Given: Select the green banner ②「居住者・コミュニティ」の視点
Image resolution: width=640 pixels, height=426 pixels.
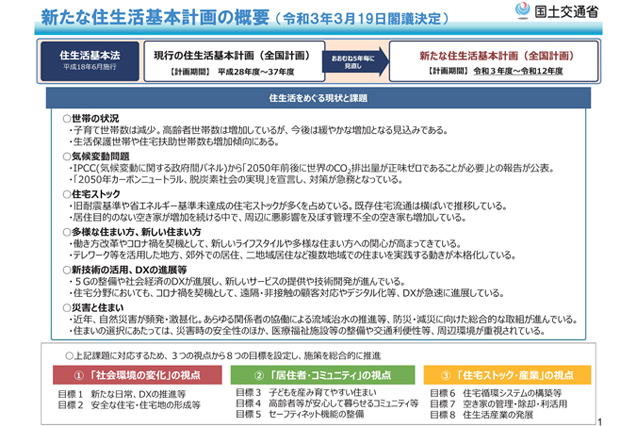Looking at the screenshot, I should tap(323, 375).
